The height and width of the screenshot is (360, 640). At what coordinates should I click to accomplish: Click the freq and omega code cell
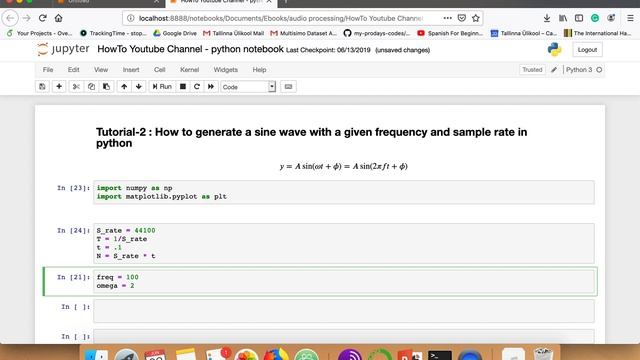click(x=344, y=281)
